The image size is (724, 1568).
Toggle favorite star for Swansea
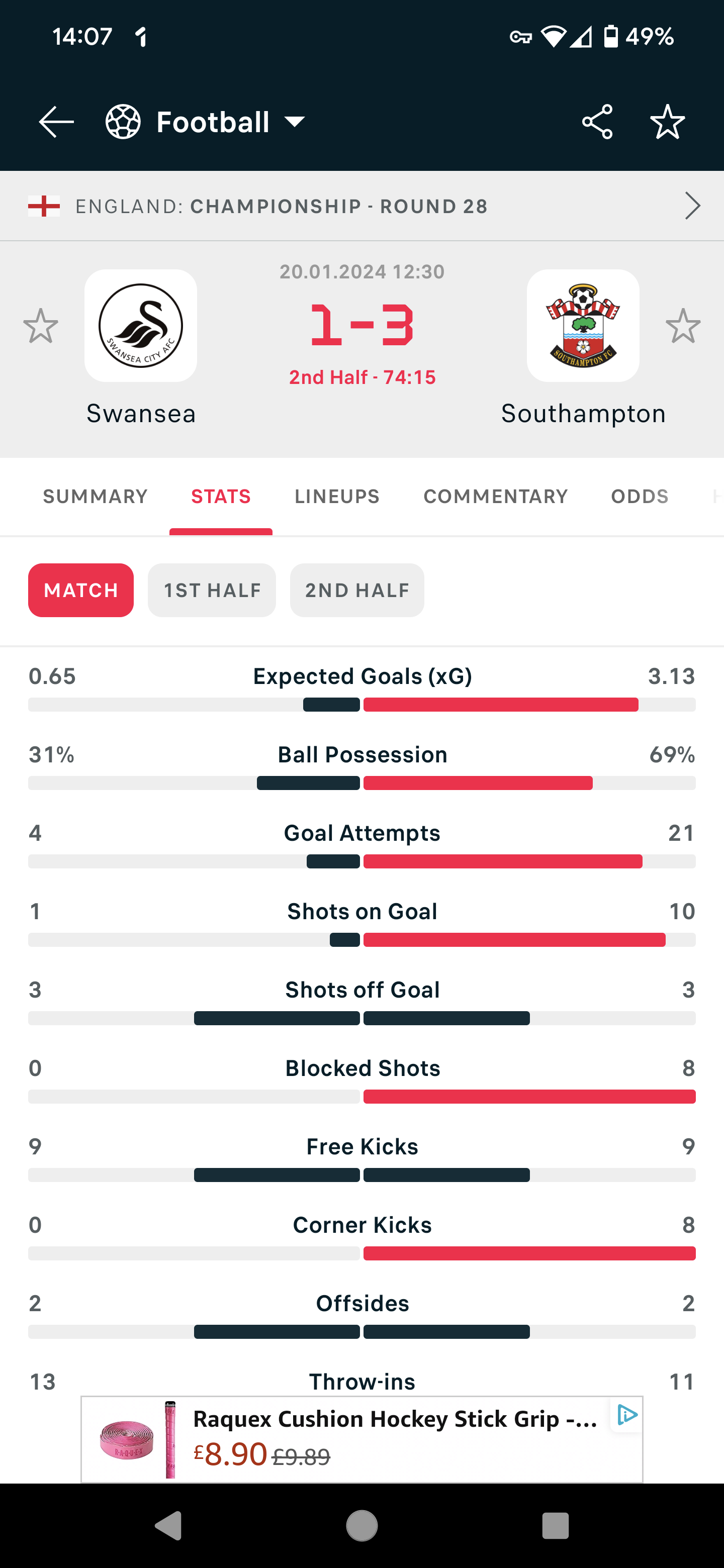[41, 326]
